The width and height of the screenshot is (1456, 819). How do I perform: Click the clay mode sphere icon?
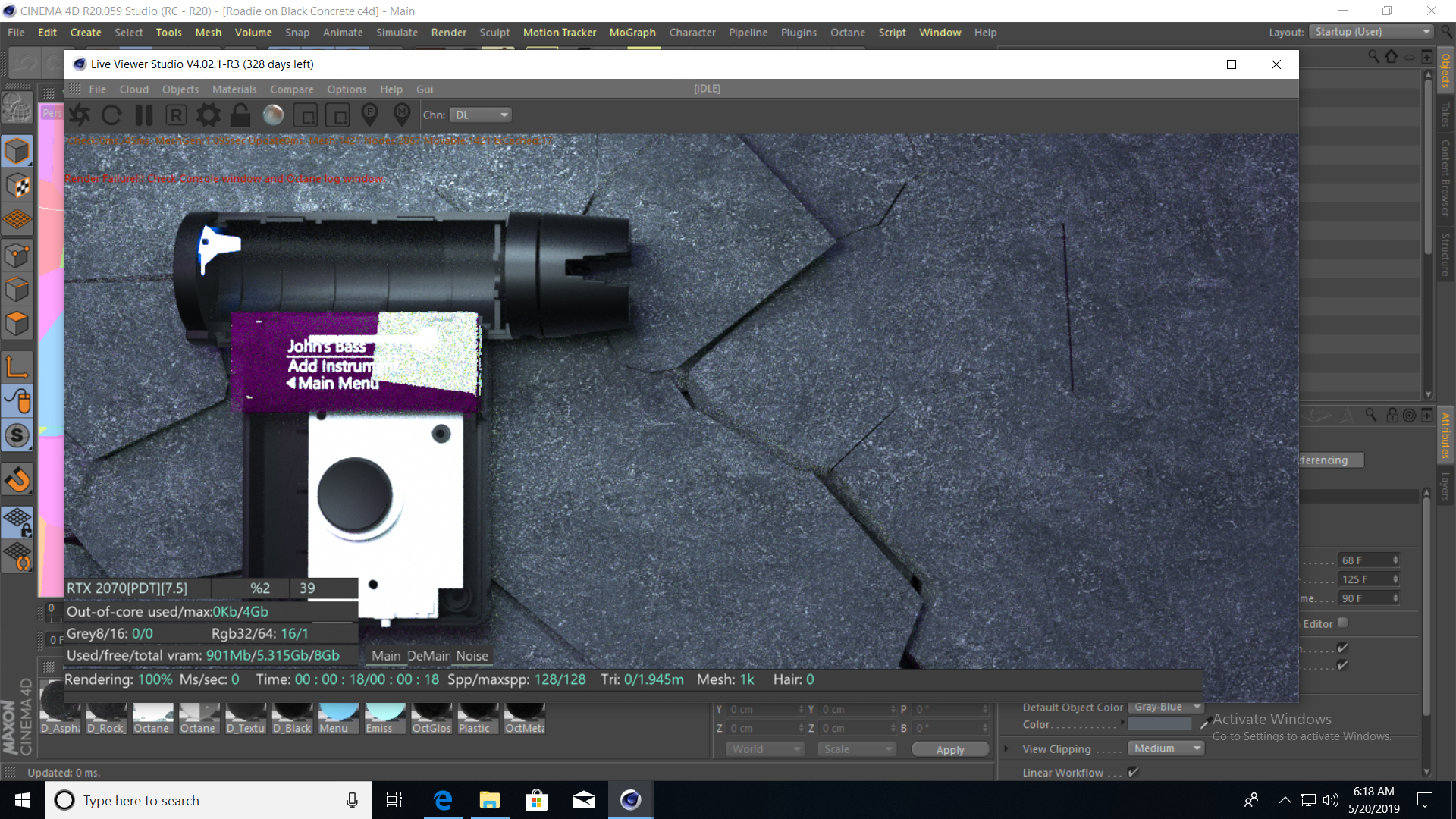273,115
